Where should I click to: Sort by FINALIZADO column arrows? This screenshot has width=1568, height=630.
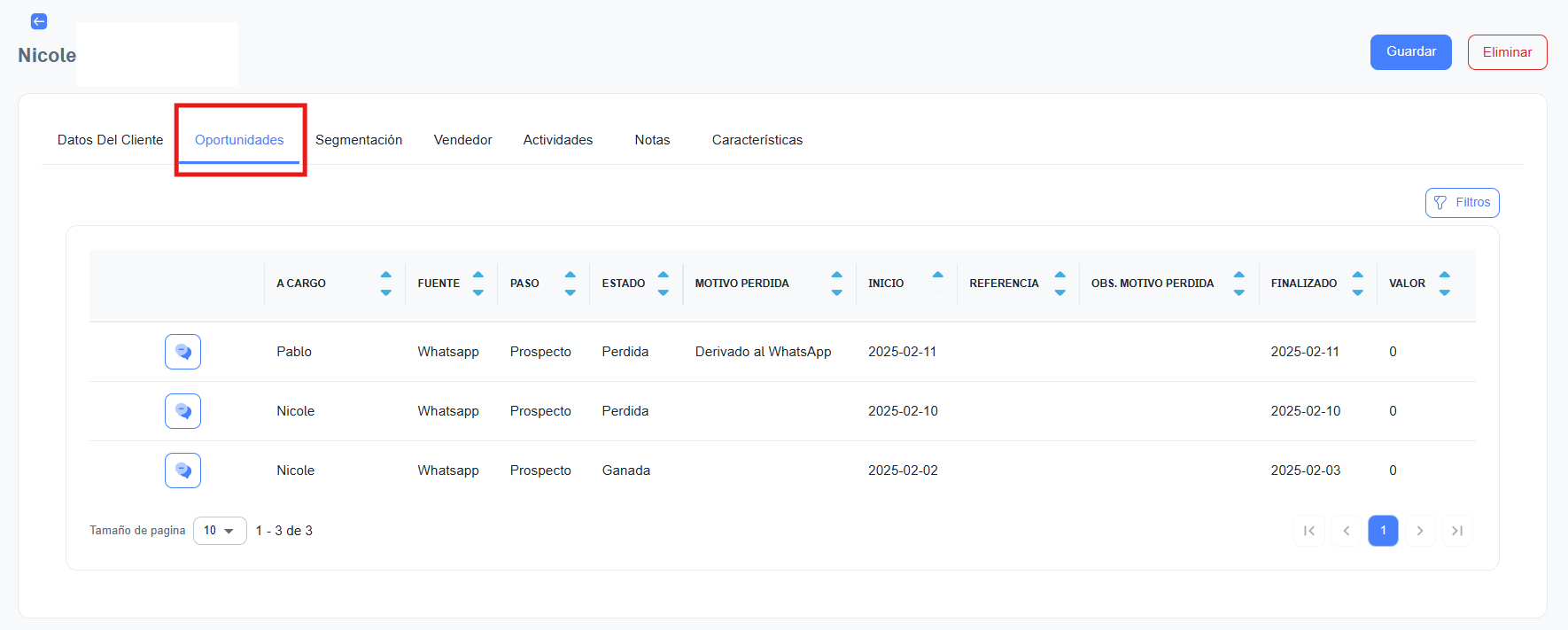1357,284
